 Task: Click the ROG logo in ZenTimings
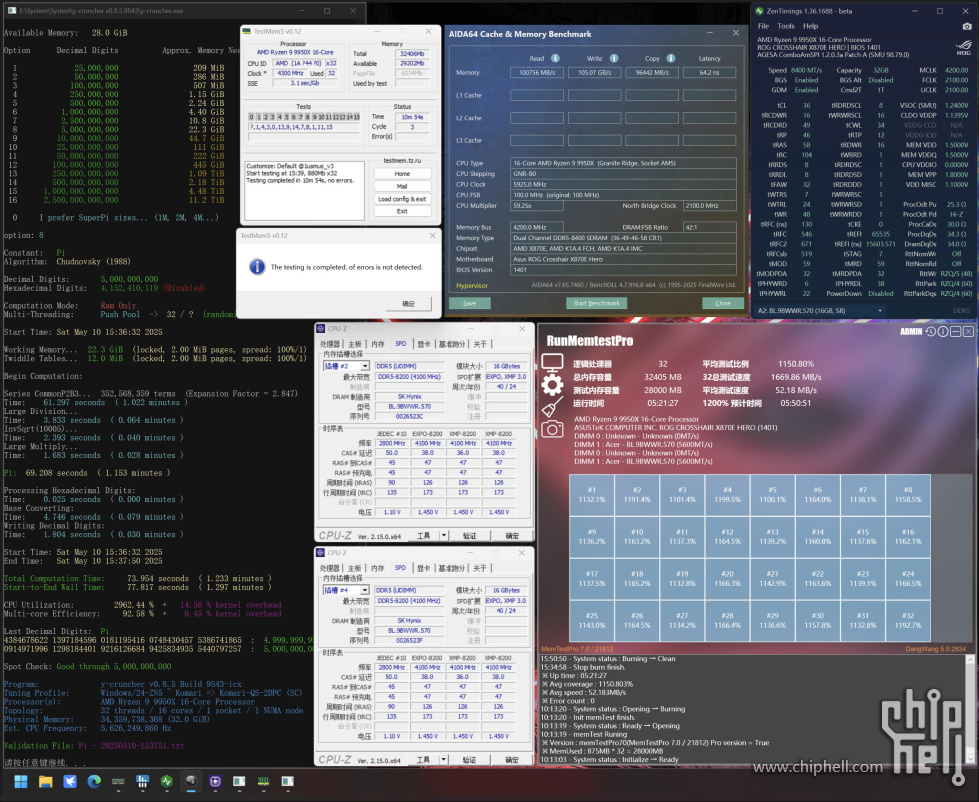[963, 48]
